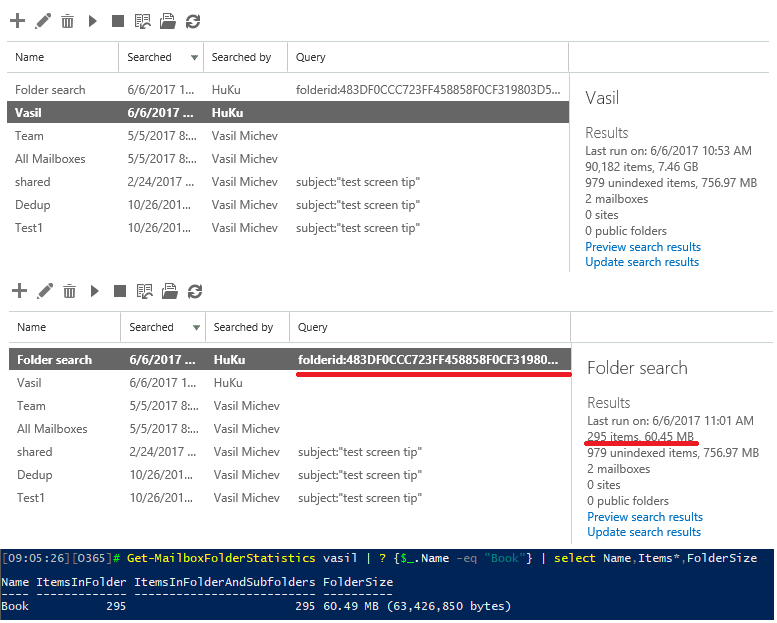The width and height of the screenshot is (777, 623).
Task: Click upper toolbar export results icon
Action: (x=168, y=21)
